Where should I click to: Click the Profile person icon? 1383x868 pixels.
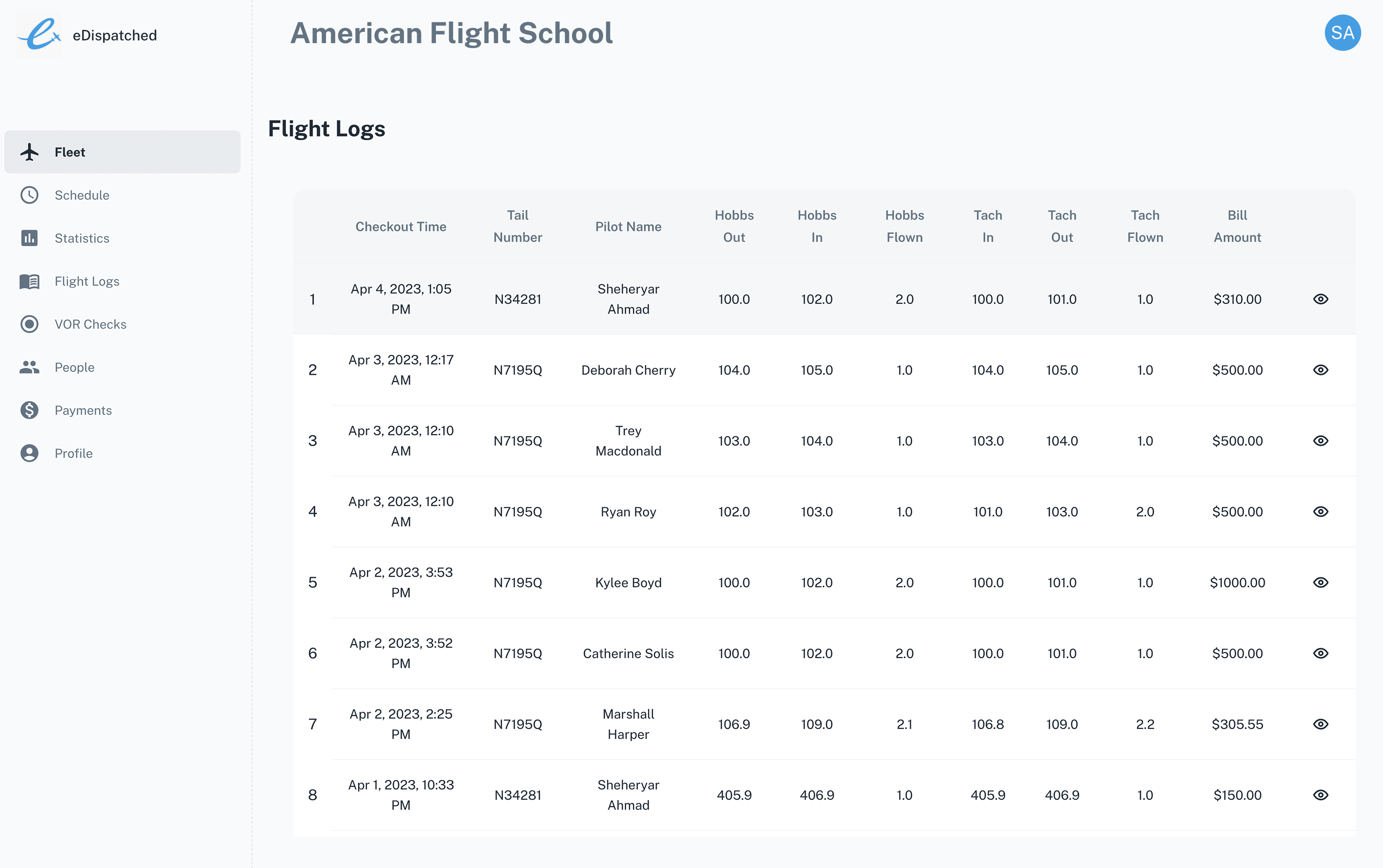(x=29, y=454)
